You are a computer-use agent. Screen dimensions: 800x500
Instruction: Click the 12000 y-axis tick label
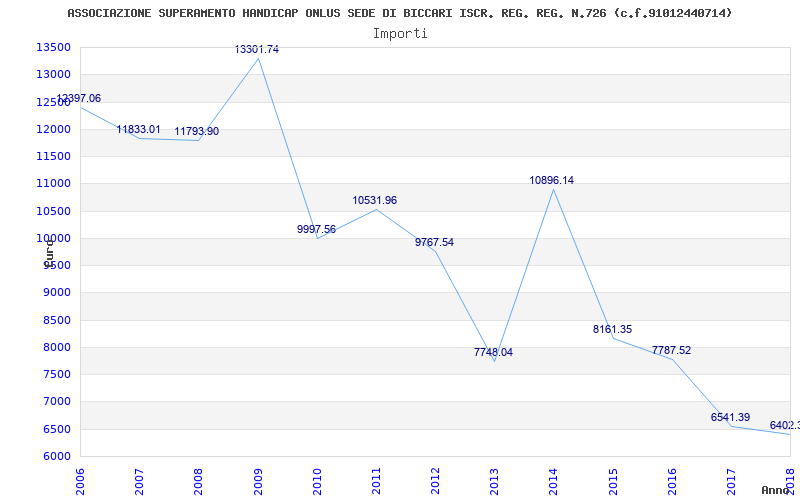click(x=53, y=129)
